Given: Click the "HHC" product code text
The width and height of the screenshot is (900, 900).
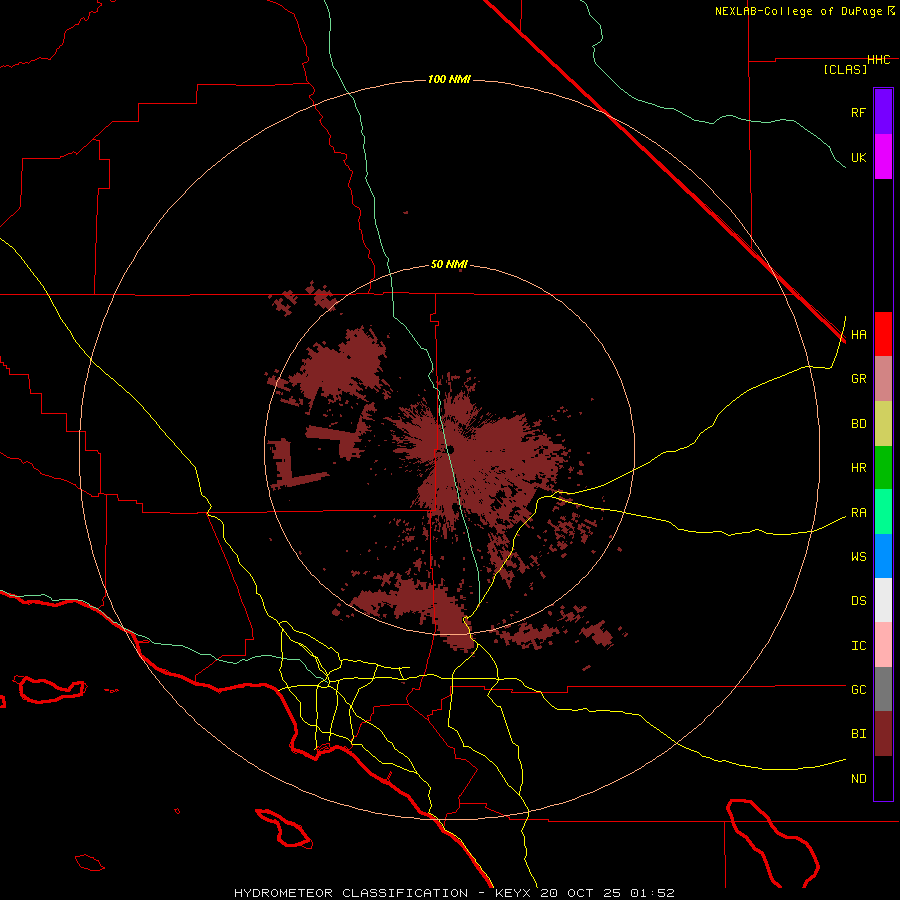Looking at the screenshot, I should point(879,60).
